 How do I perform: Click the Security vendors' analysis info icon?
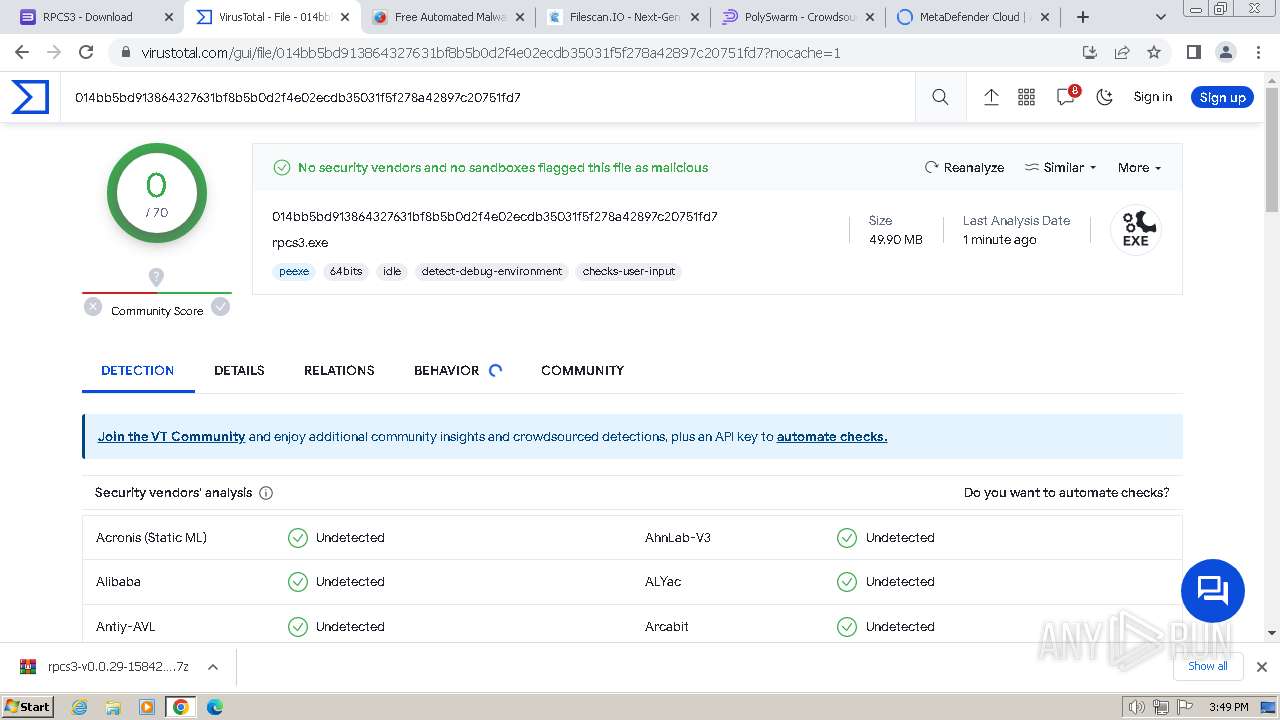click(x=266, y=493)
